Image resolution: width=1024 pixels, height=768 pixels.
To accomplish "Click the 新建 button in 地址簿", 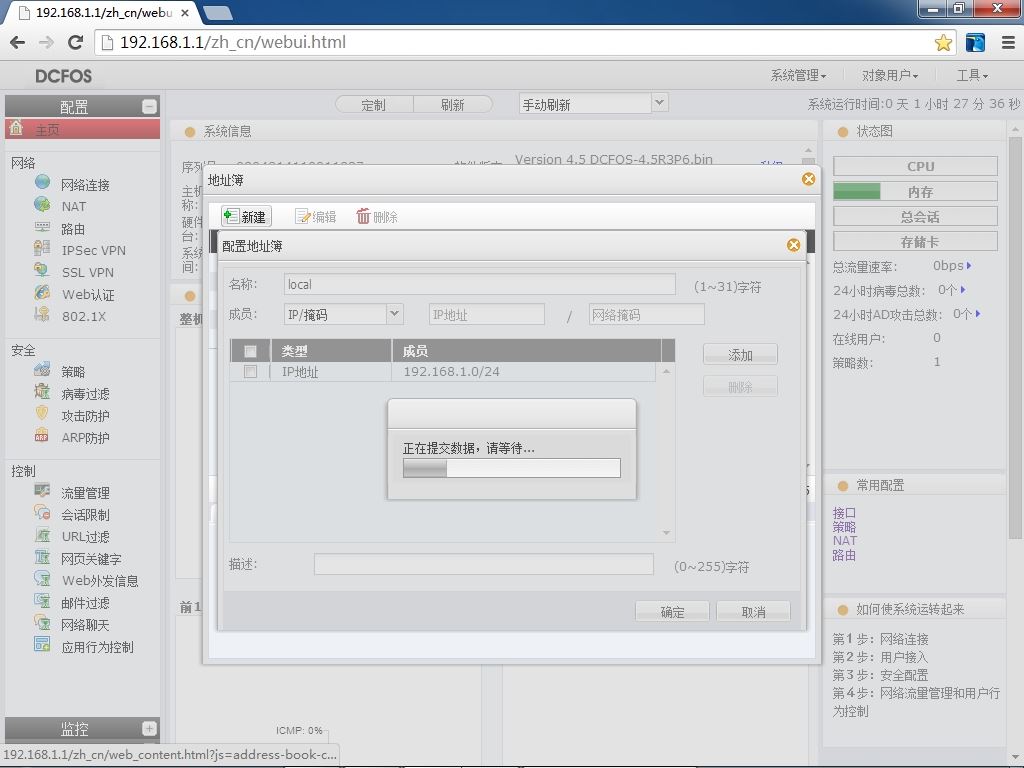I will 246,216.
